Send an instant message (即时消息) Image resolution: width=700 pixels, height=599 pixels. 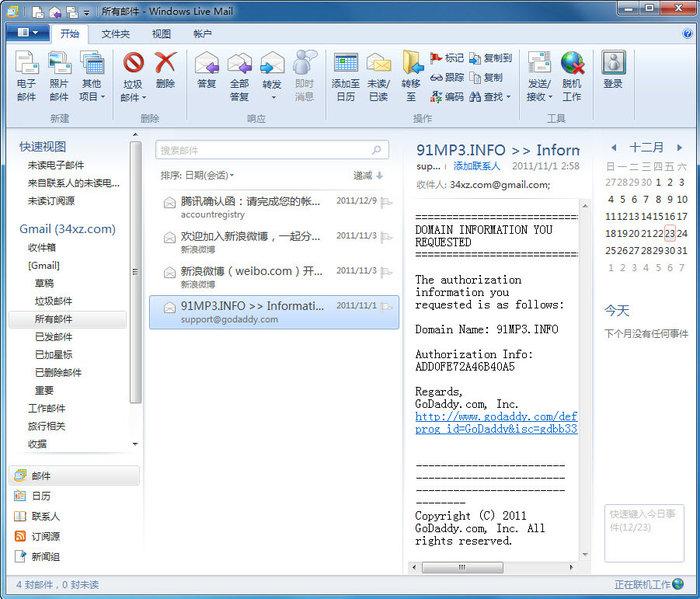pos(304,76)
